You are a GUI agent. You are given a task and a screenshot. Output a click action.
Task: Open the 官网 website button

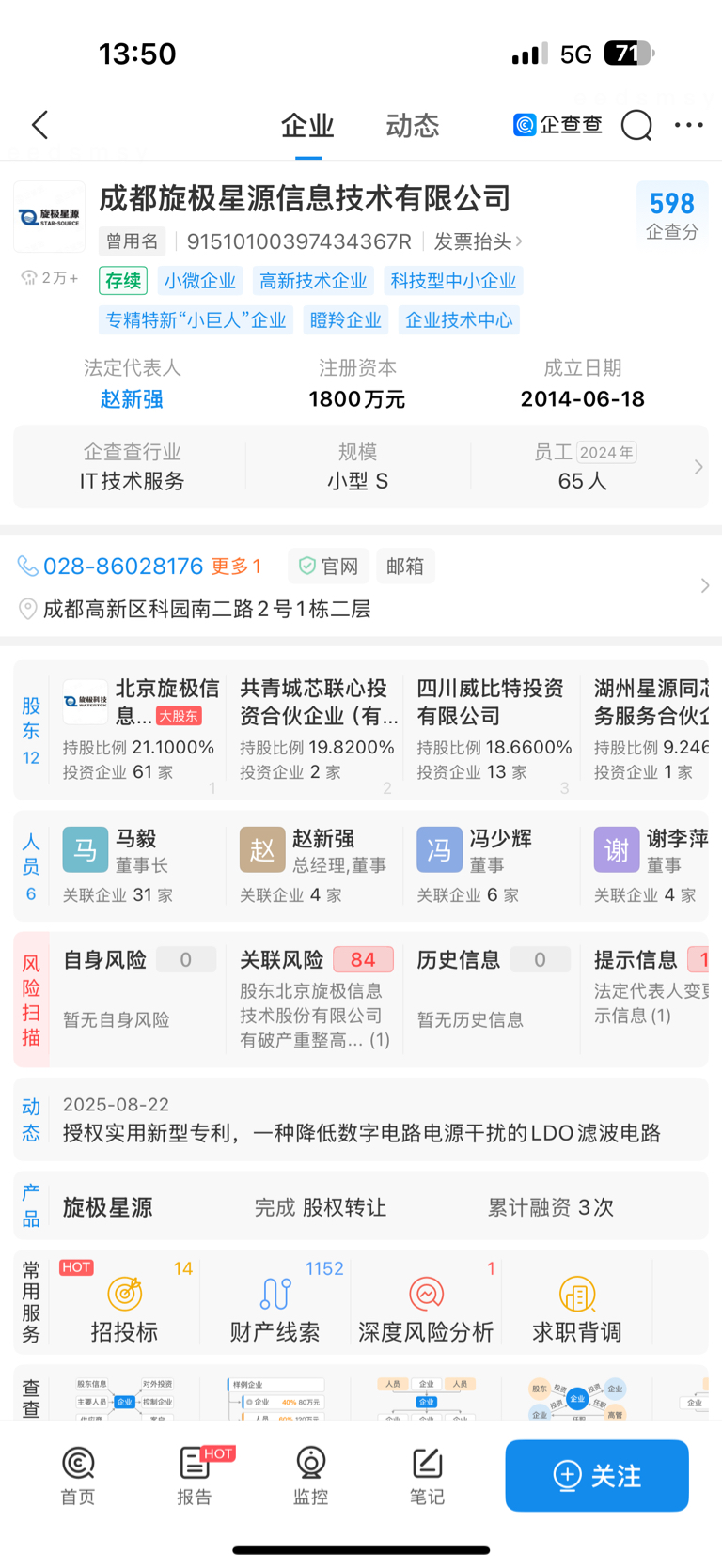(328, 567)
